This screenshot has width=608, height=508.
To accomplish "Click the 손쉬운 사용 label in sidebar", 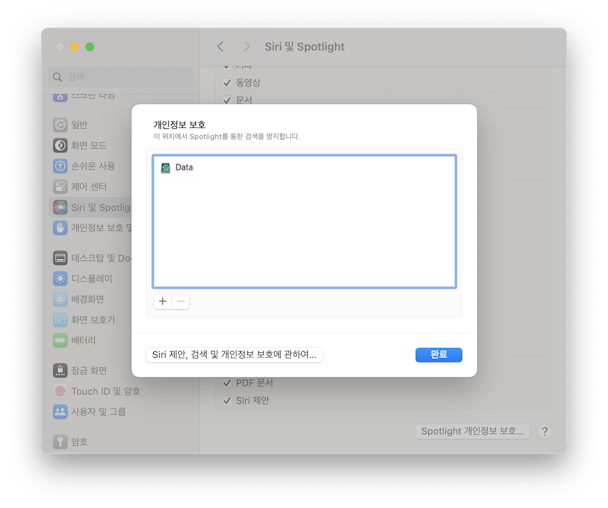I will (93, 166).
